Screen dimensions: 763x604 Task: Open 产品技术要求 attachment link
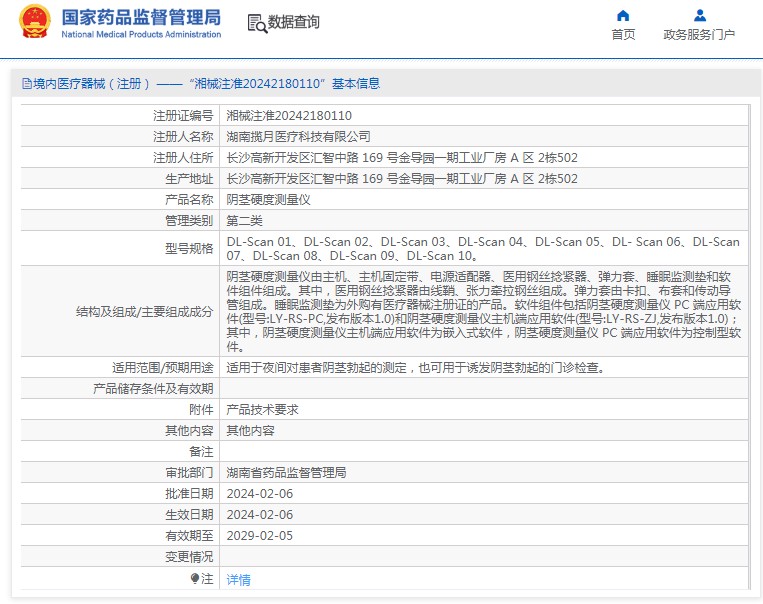click(x=262, y=410)
